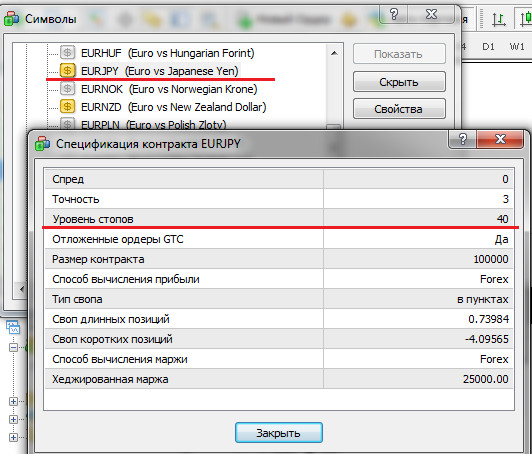This screenshot has height=454, width=532.
Task: Click the Спред row value 0
Action: [505, 179]
